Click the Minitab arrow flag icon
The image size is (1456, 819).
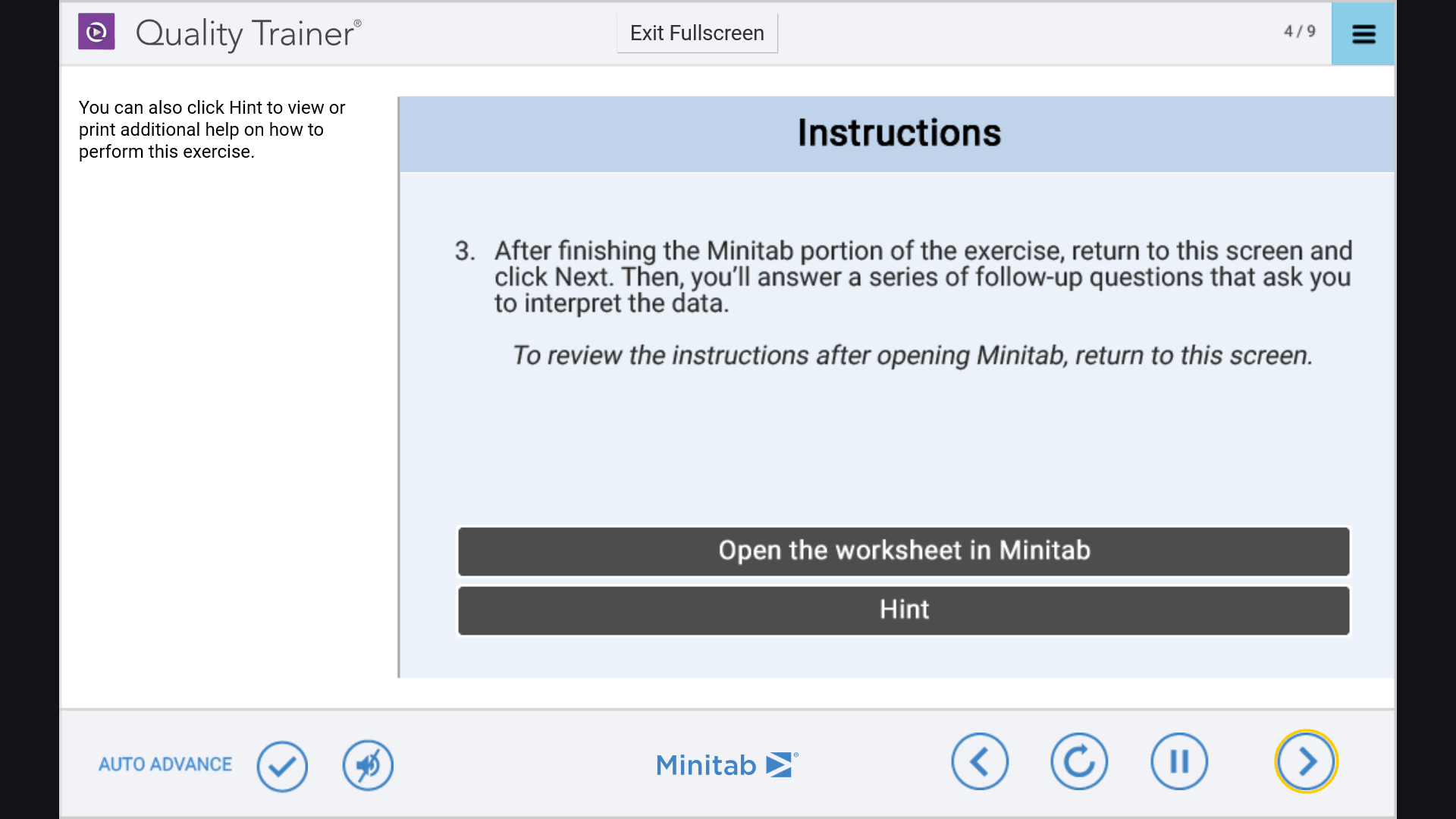[x=781, y=764]
